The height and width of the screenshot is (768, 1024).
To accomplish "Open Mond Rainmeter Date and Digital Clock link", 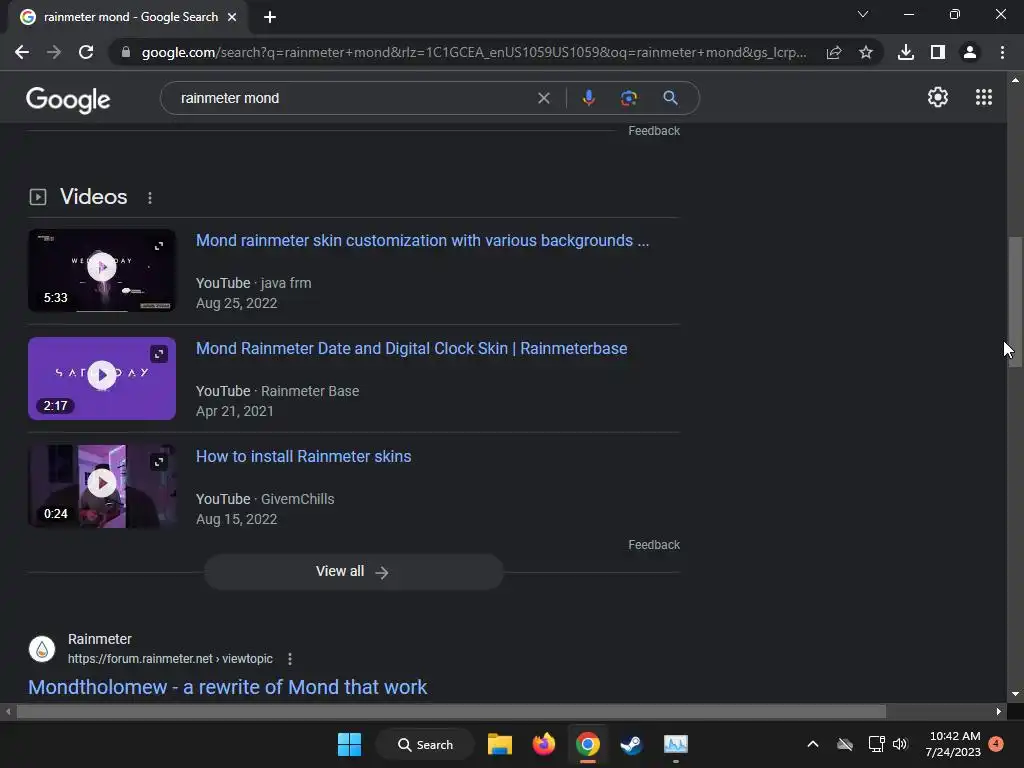I will 411,348.
